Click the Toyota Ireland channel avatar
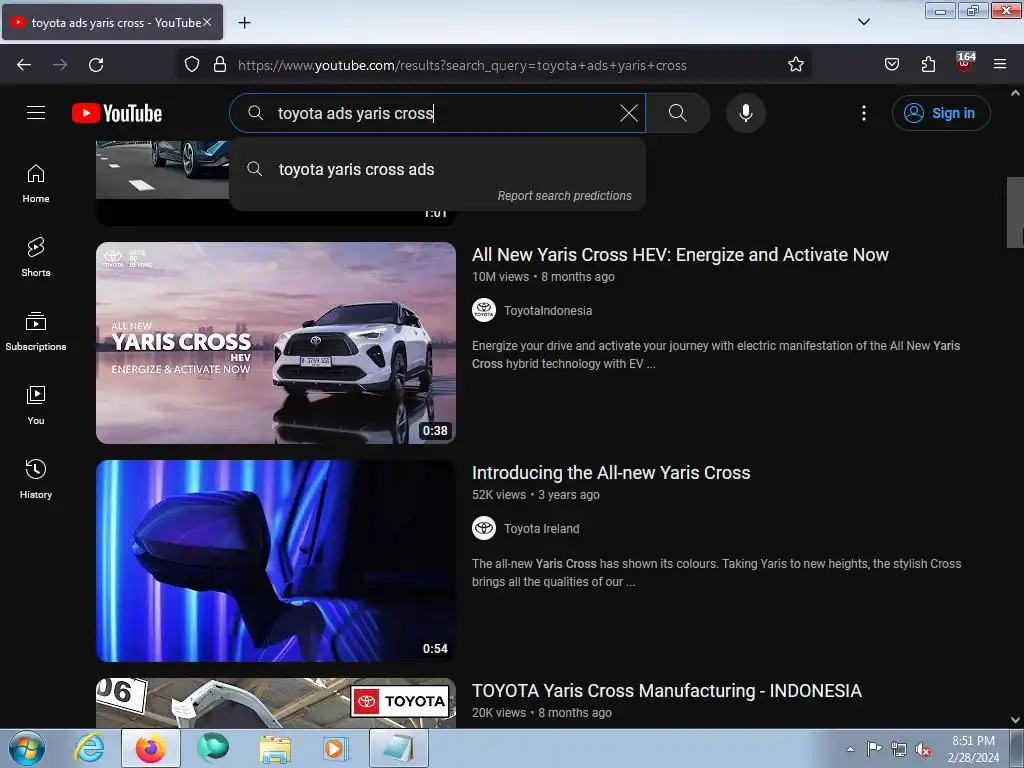This screenshot has height=768, width=1024. click(484, 528)
